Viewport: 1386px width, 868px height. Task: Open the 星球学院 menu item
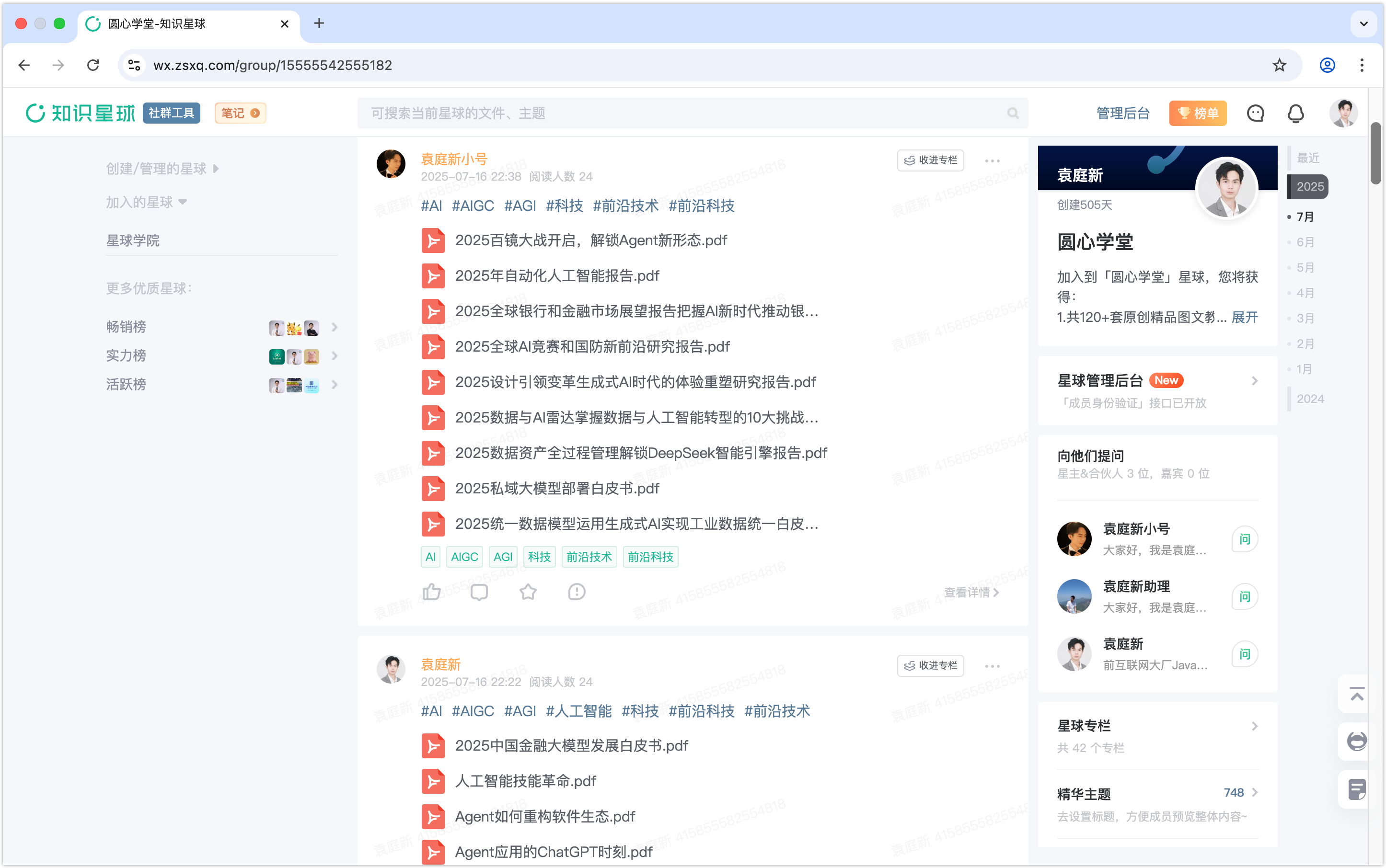click(x=133, y=240)
